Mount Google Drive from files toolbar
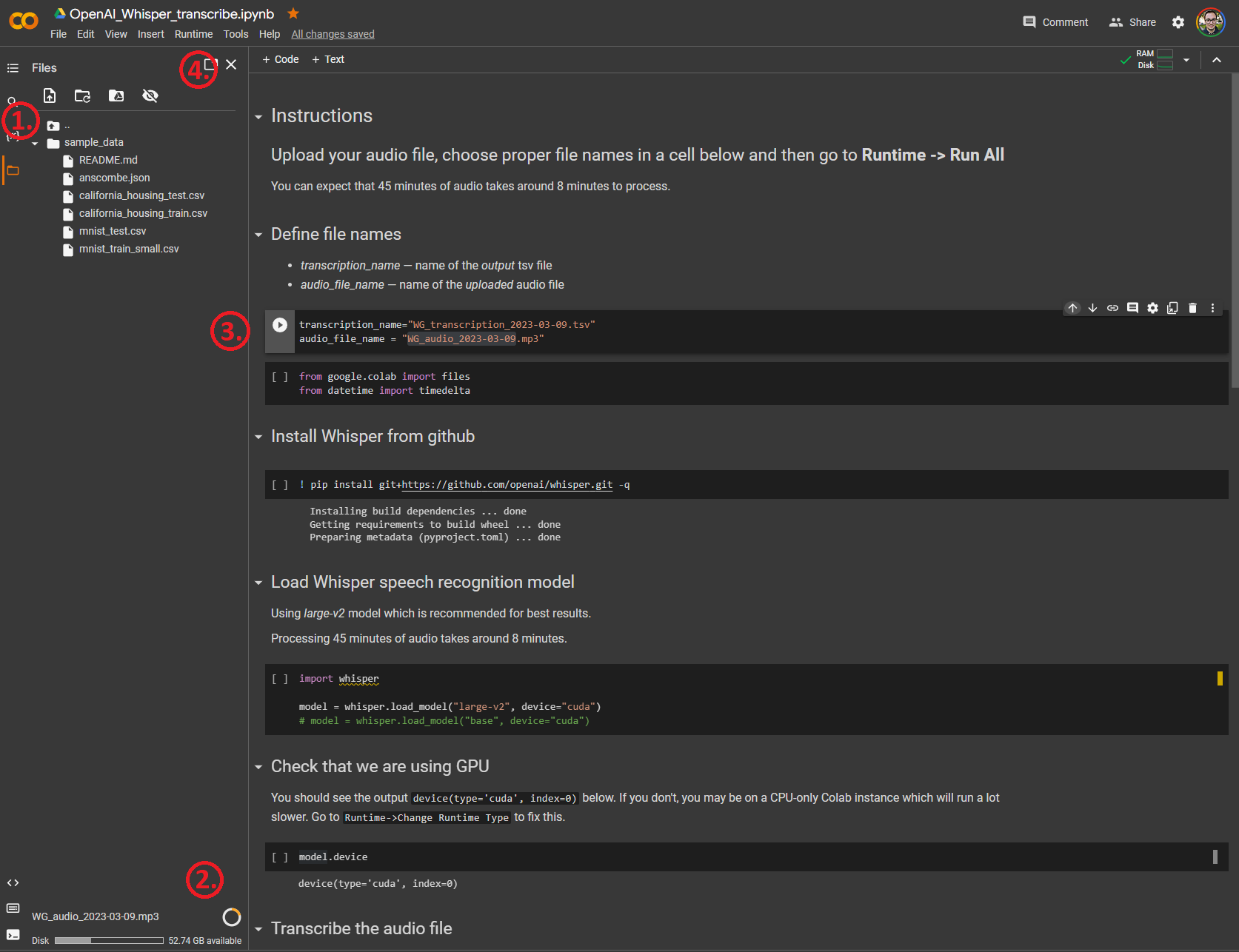 (116, 95)
